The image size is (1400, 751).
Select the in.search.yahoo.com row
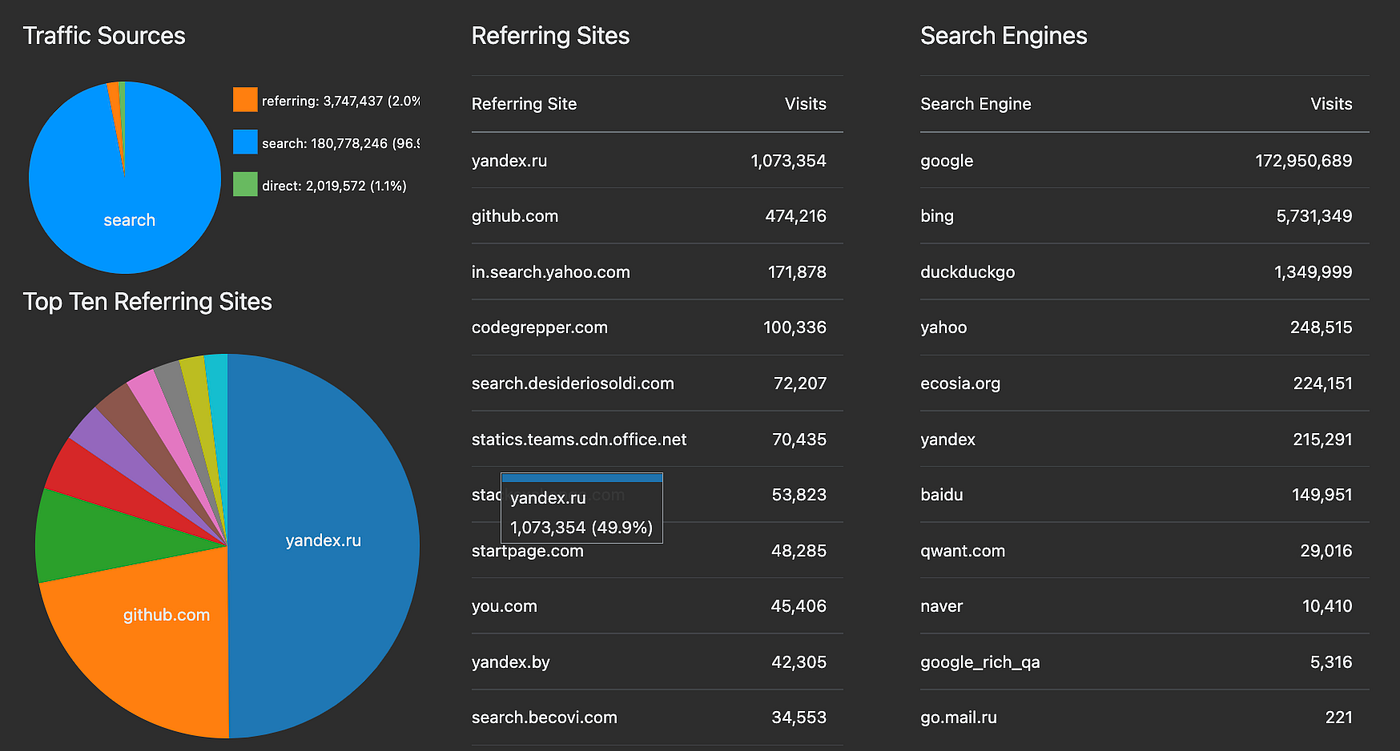coord(657,272)
